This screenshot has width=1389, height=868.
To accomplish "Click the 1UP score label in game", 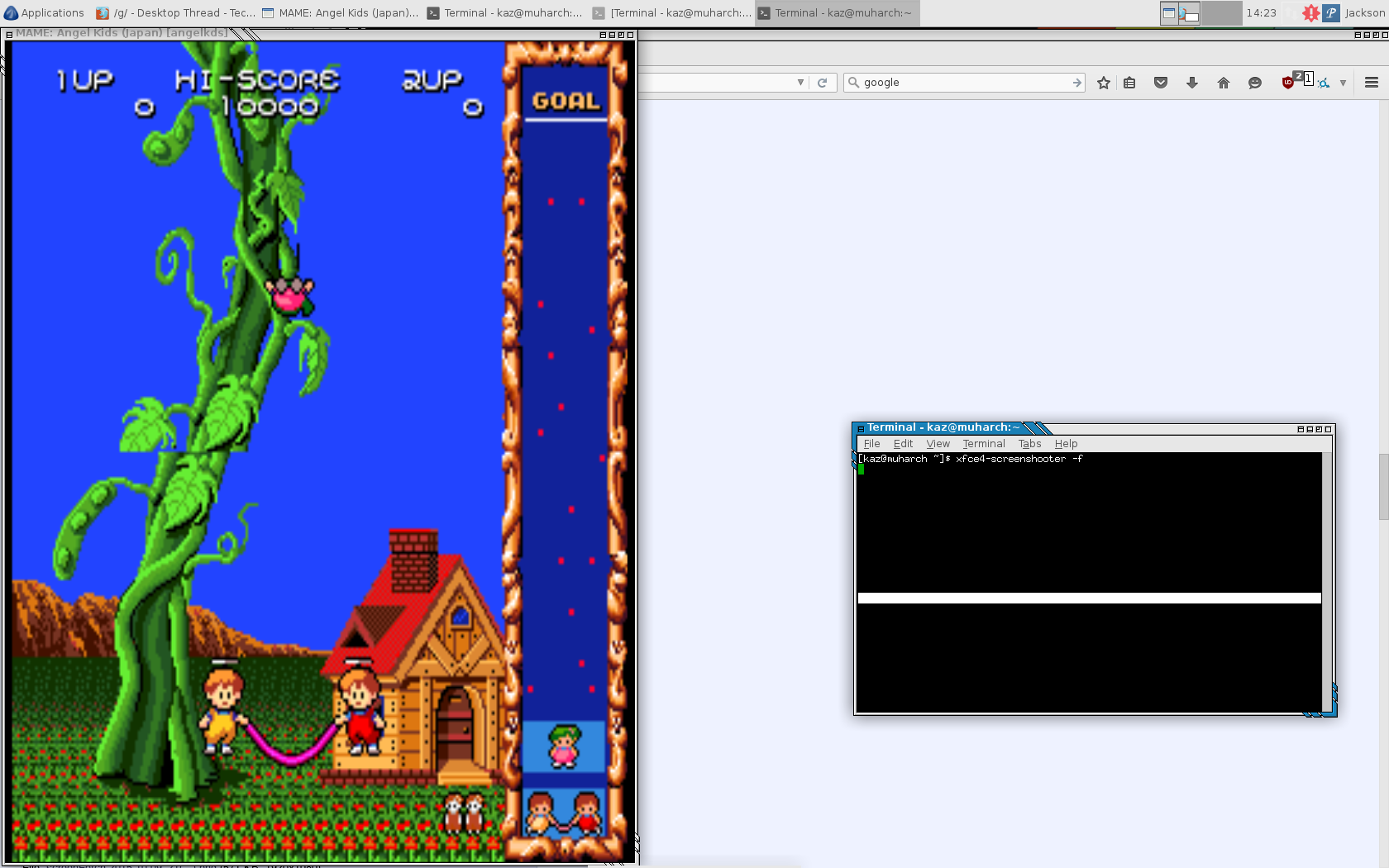I will pos(84,80).
